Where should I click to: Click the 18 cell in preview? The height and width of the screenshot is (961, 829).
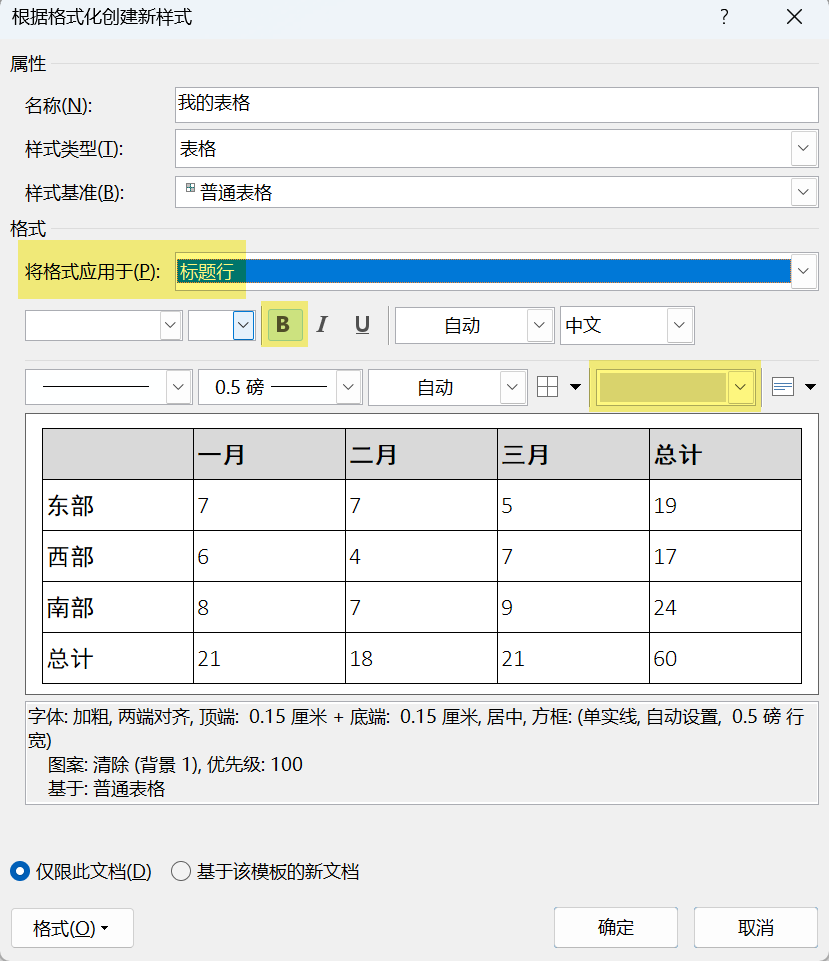coord(421,658)
